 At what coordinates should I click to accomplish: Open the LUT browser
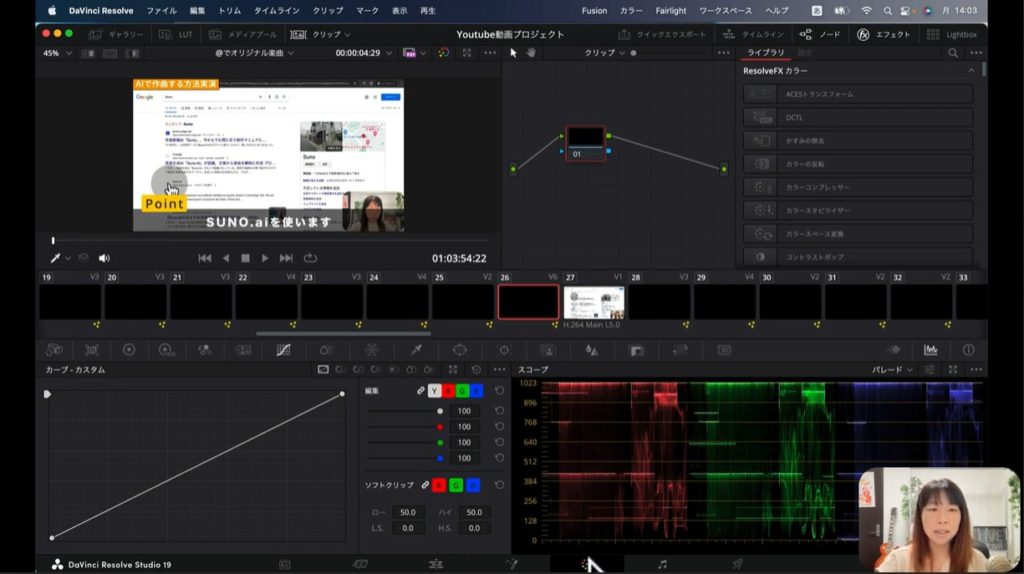(x=176, y=34)
